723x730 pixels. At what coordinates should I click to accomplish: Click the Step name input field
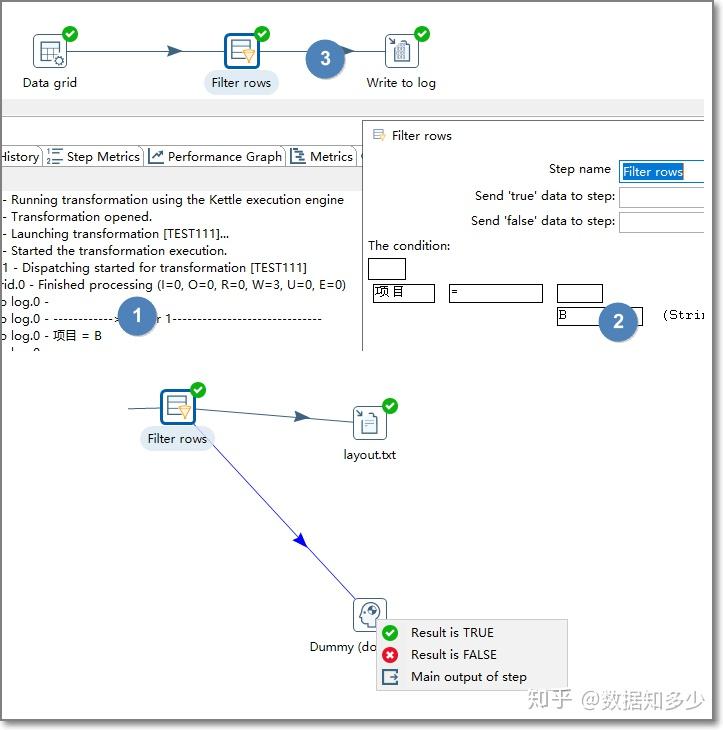coord(661,171)
